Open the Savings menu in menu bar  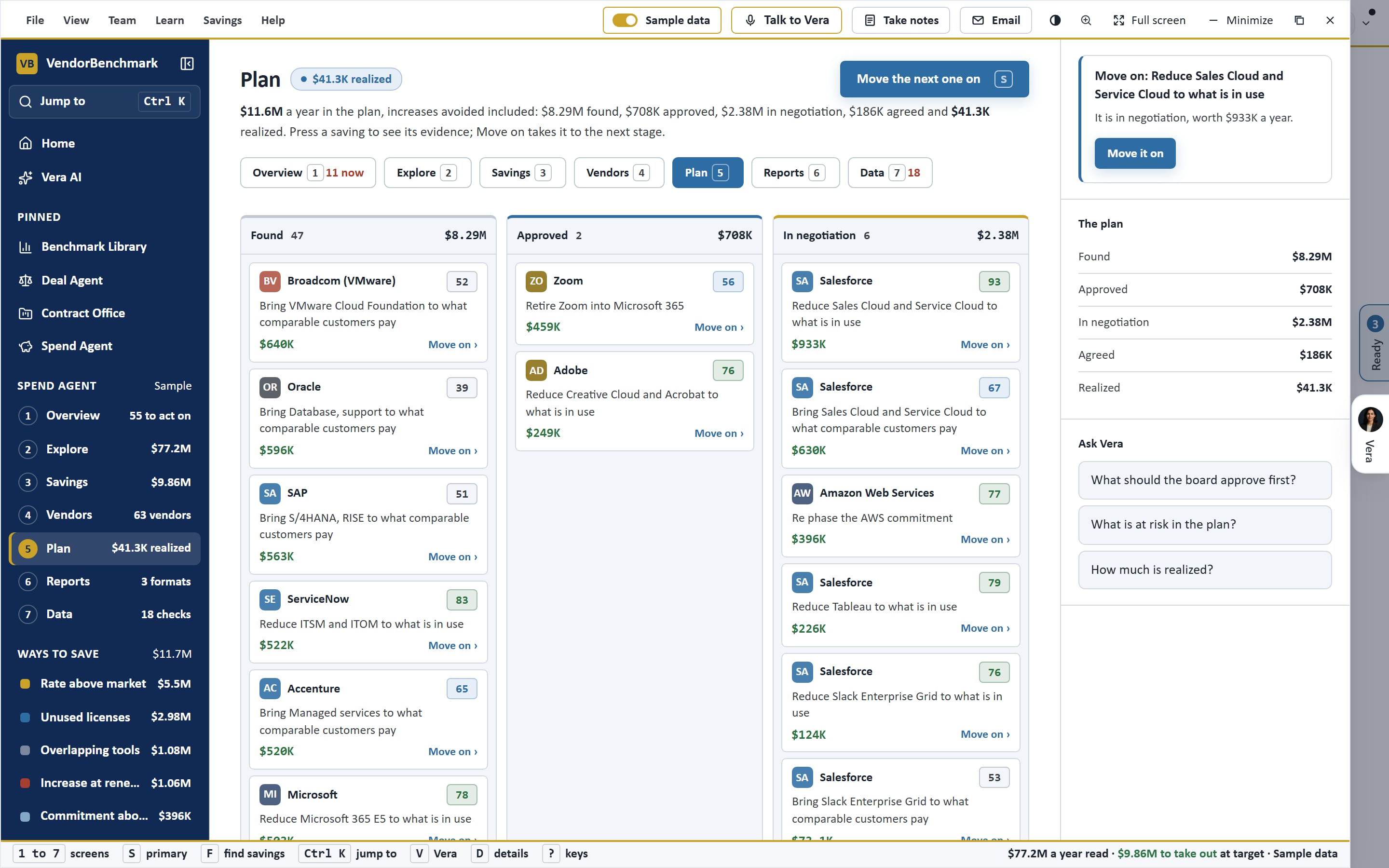[x=222, y=20]
